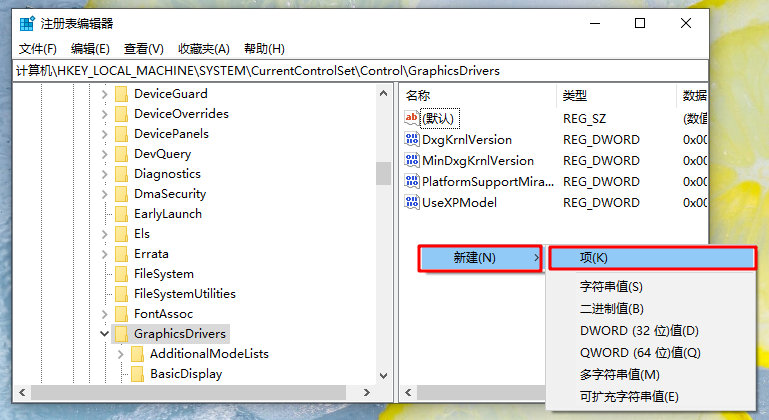Viewport: 769px width, 420px height.
Task: Collapse the GraphicsDrivers tree node
Action: [x=105, y=334]
